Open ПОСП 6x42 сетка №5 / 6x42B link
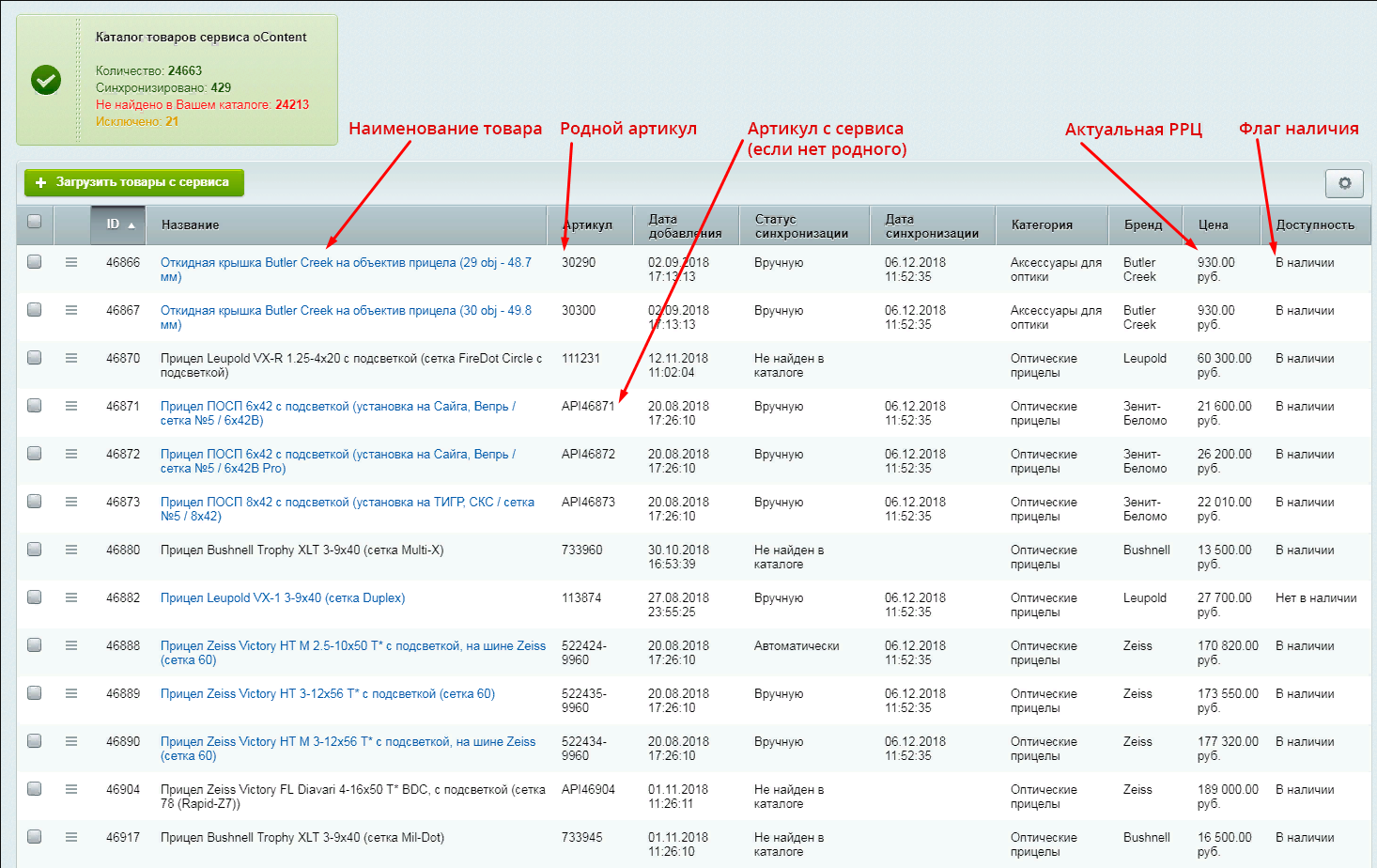Viewport: 1377px width, 868px height. [338, 413]
